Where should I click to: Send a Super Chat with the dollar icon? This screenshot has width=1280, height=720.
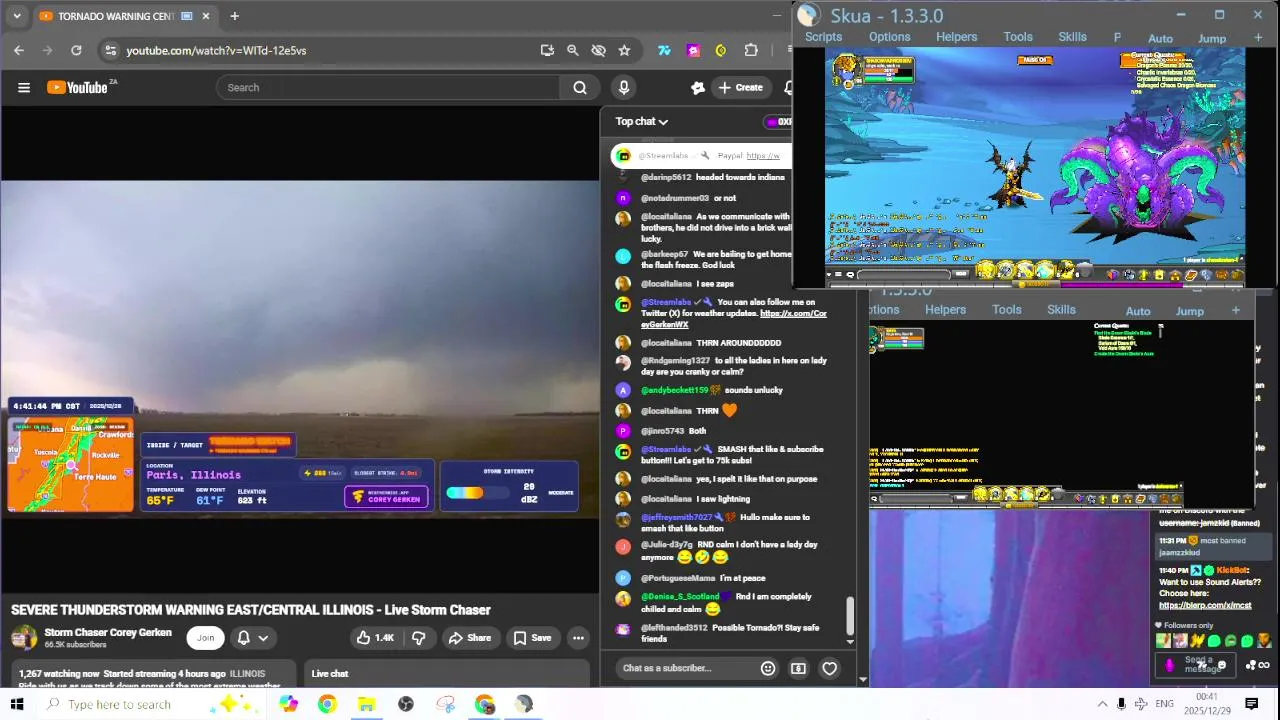(x=798, y=668)
